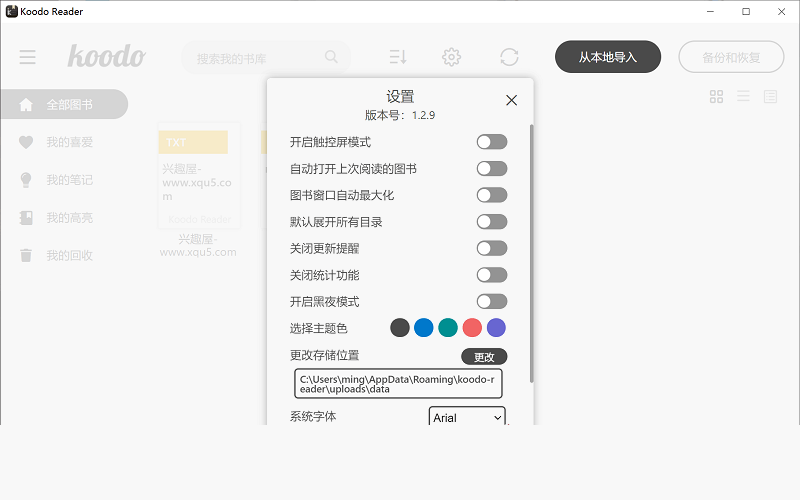Click the 搜索我的书库 search field
This screenshot has width=800, height=500.
pos(255,58)
